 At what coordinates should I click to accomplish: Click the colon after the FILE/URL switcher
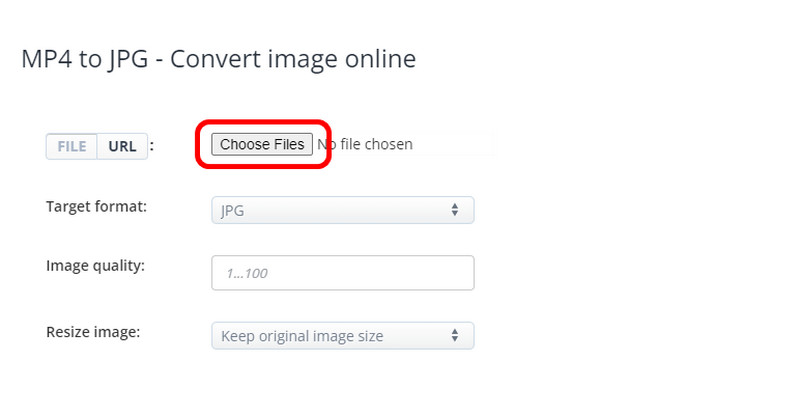click(152, 146)
